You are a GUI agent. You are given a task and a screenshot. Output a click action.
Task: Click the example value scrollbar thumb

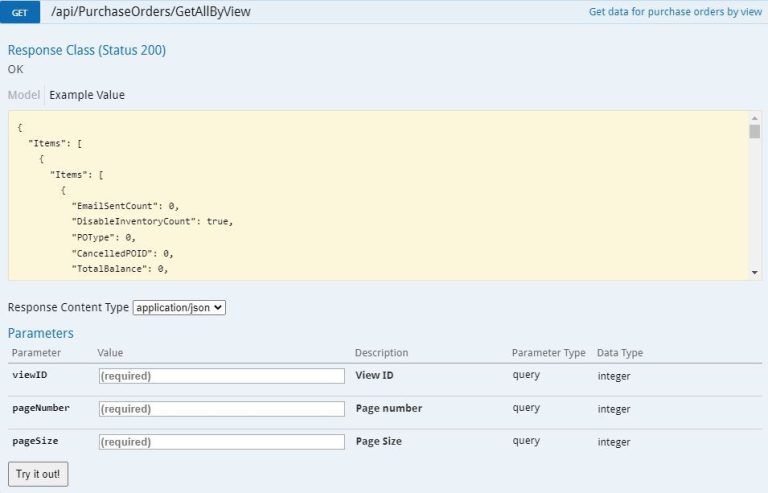[755, 131]
